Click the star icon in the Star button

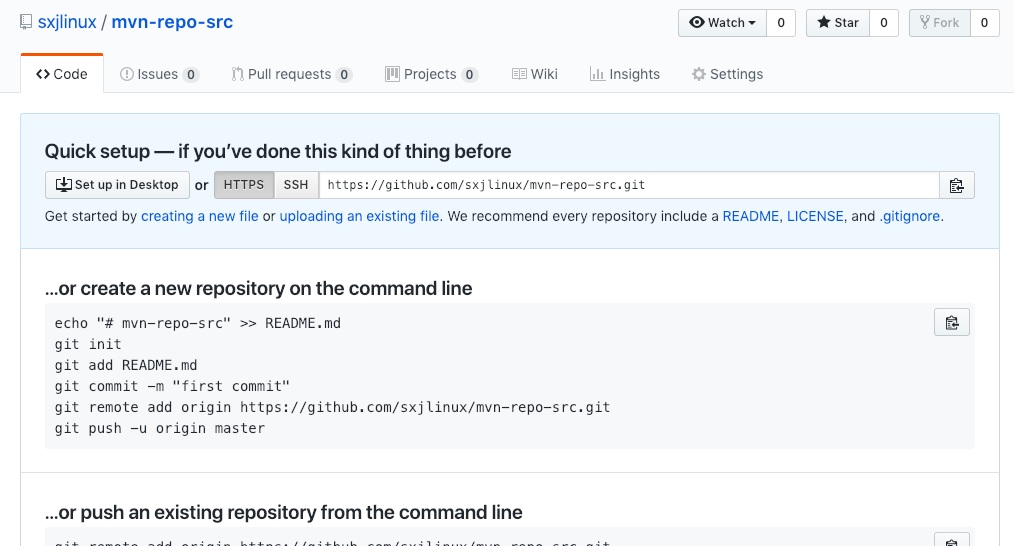823,22
